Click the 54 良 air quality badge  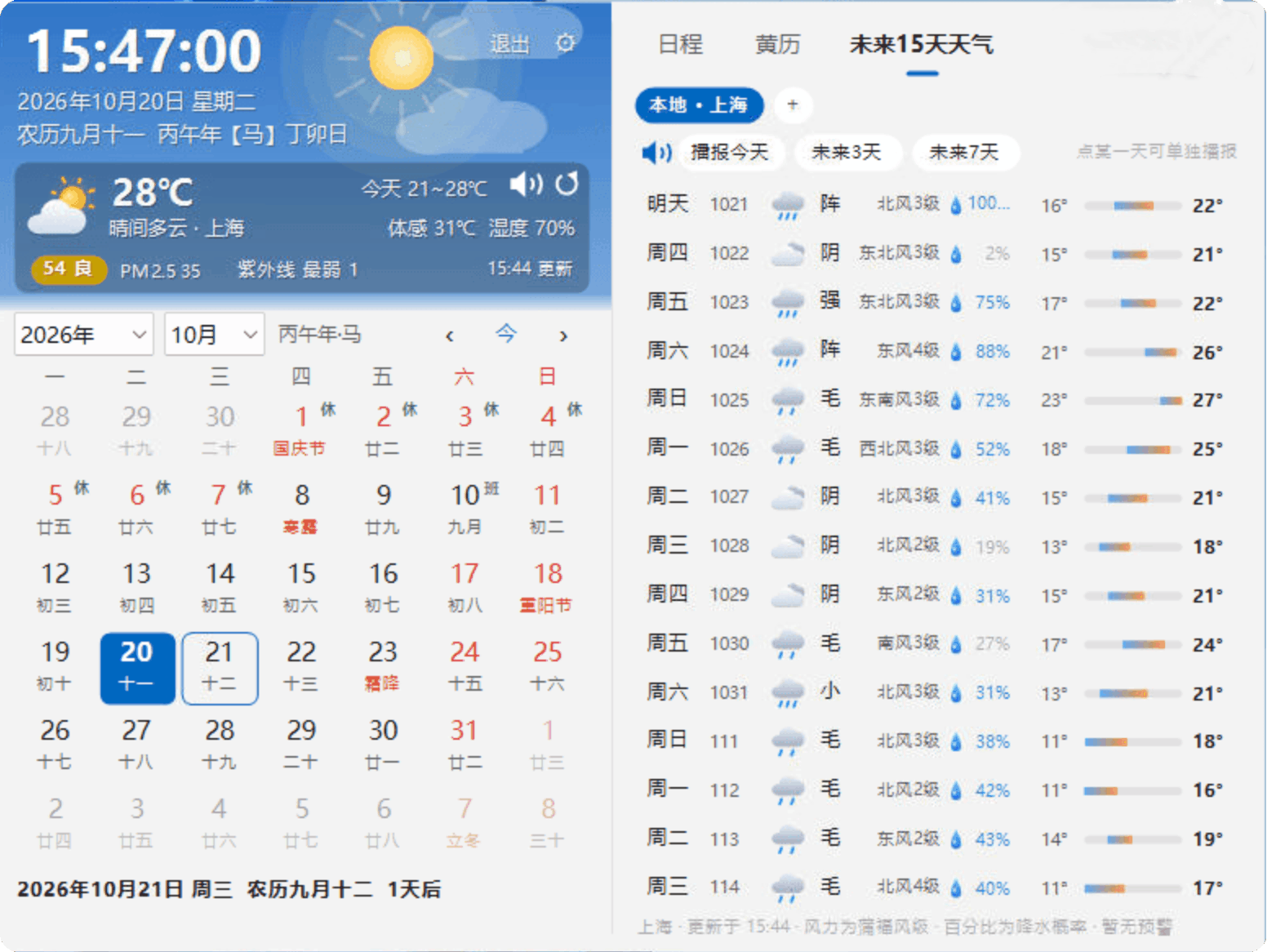click(69, 269)
